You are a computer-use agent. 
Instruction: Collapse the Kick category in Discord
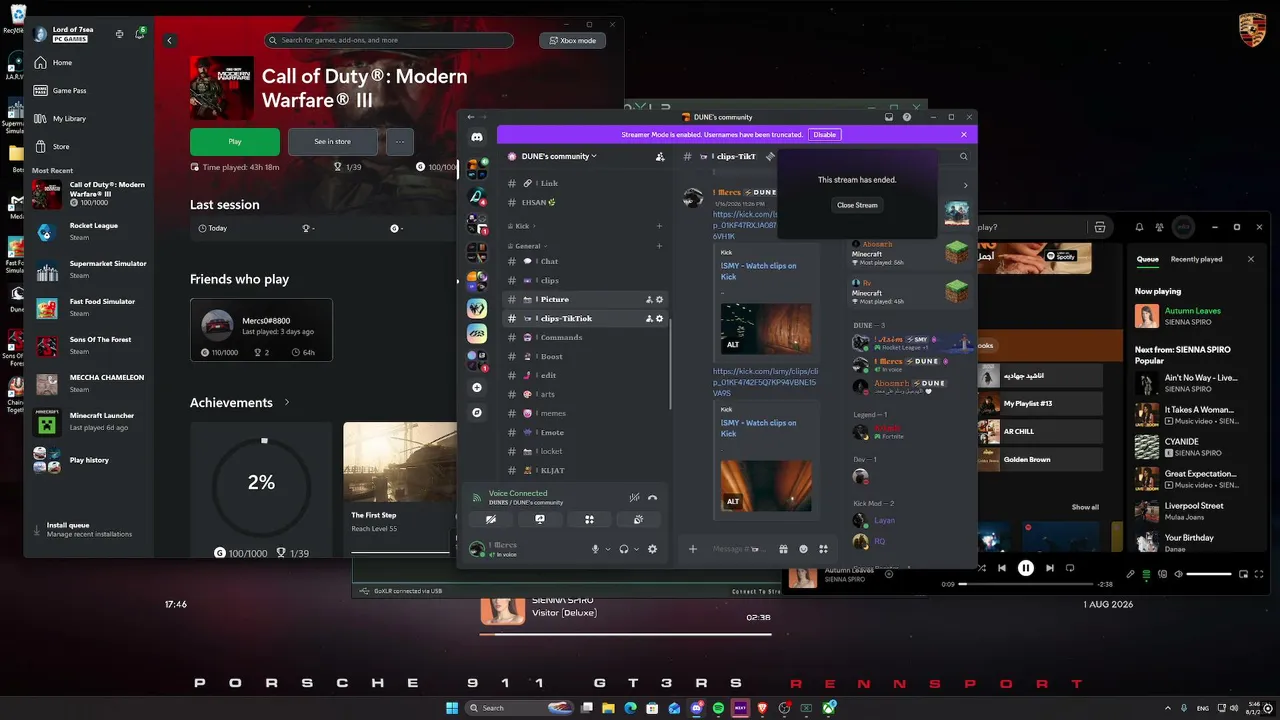(x=521, y=227)
